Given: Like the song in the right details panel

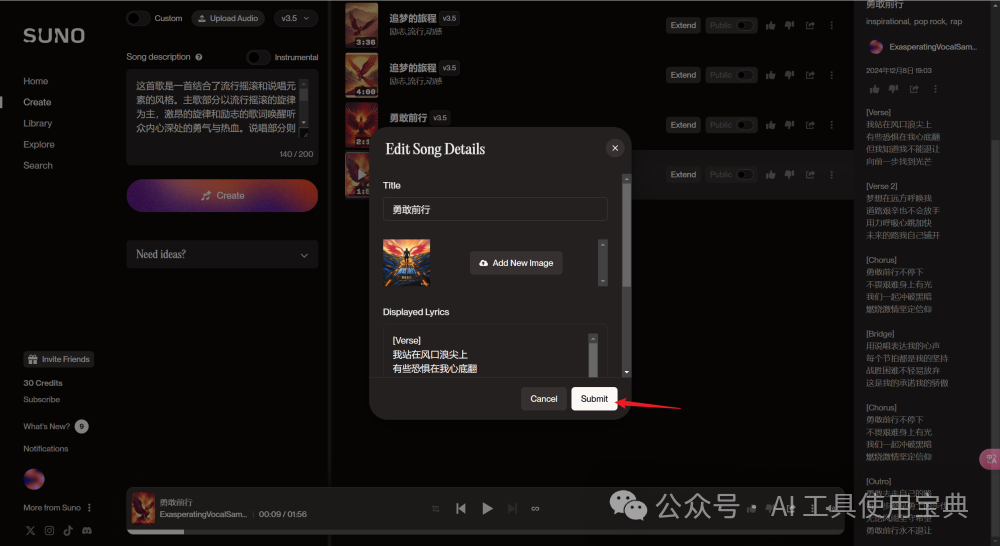Looking at the screenshot, I should tap(874, 89).
